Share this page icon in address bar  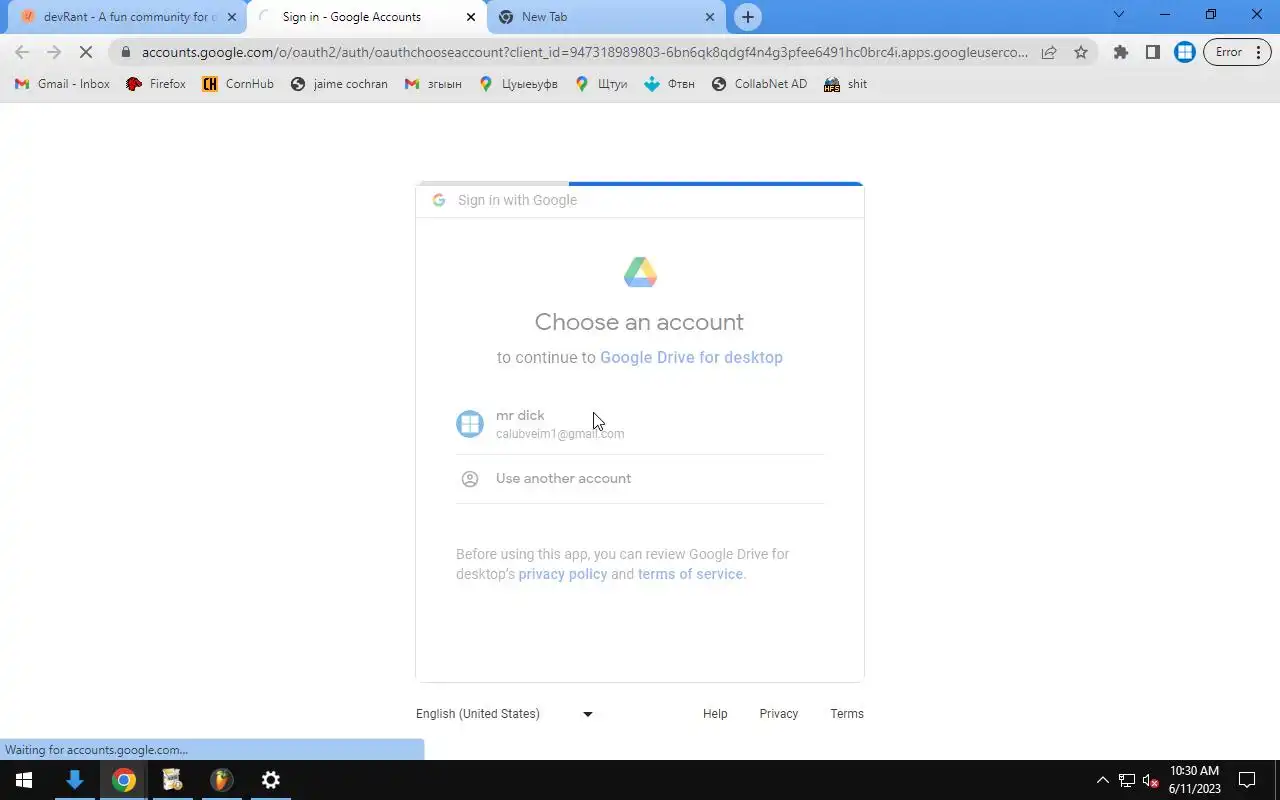coord(1049,52)
